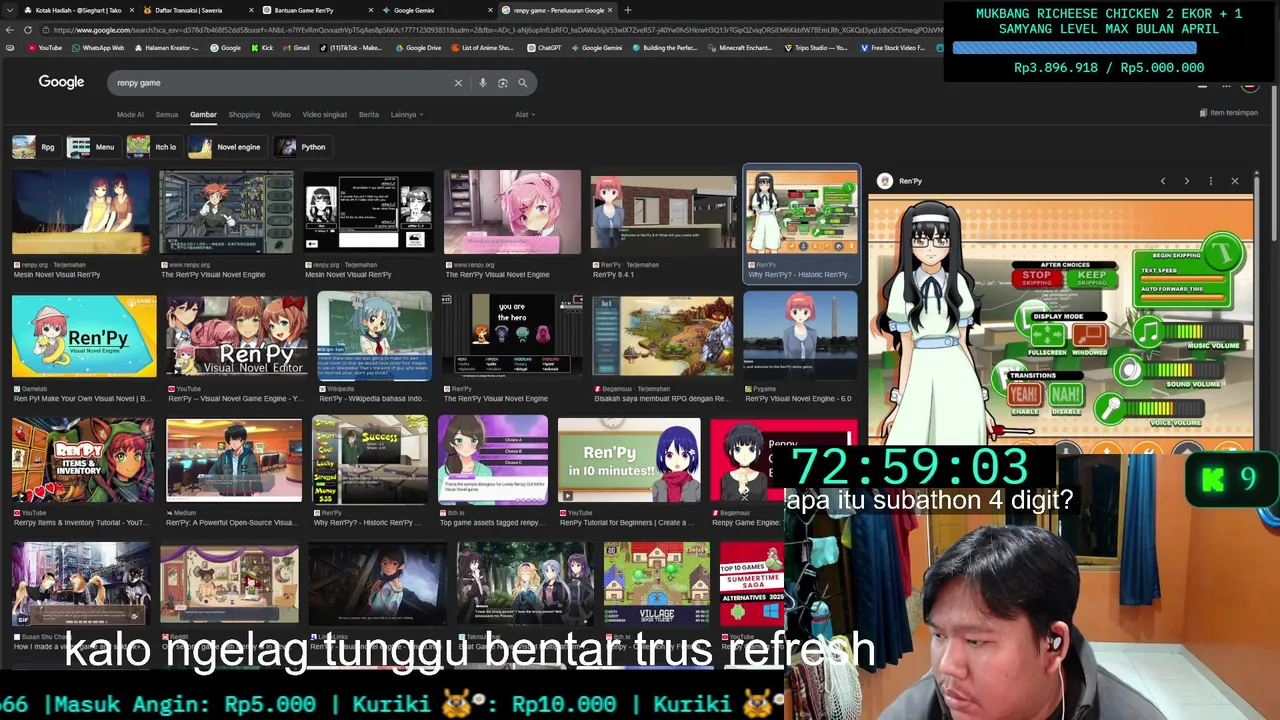Expand the Lainnya filter dropdown
Viewport: 1280px width, 720px height.
[x=406, y=114]
